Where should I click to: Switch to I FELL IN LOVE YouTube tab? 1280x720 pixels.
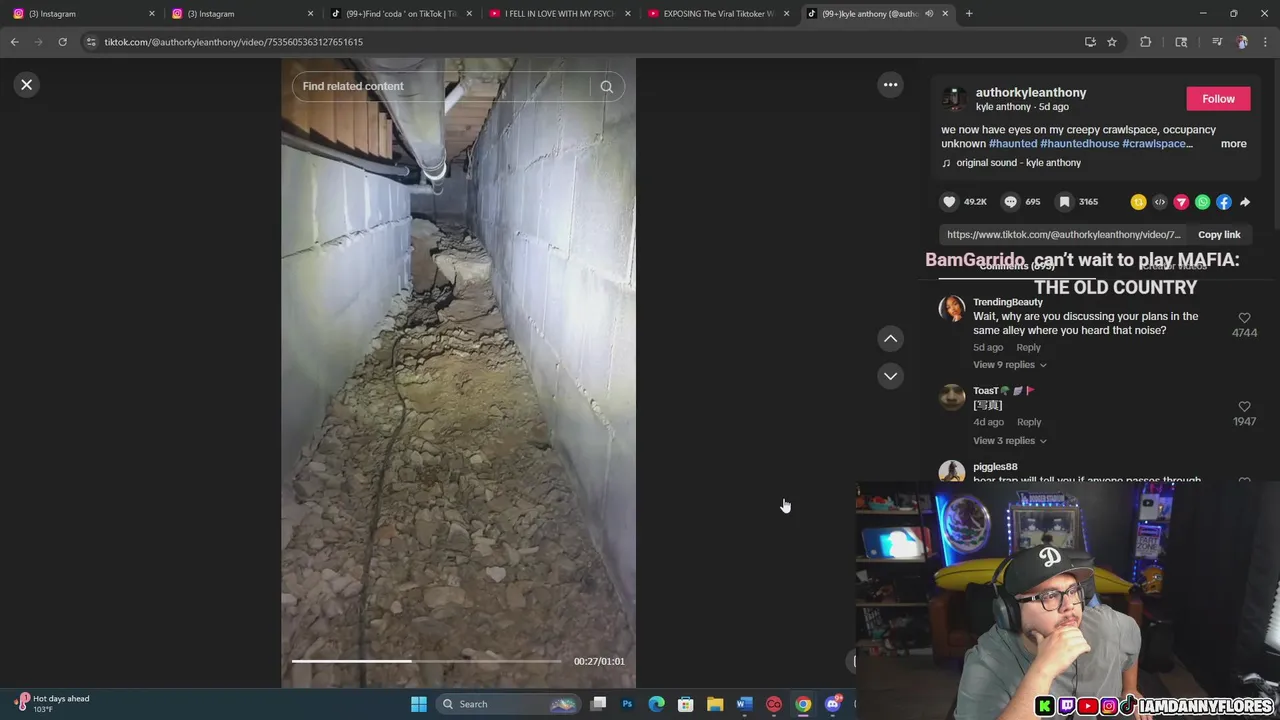[558, 14]
